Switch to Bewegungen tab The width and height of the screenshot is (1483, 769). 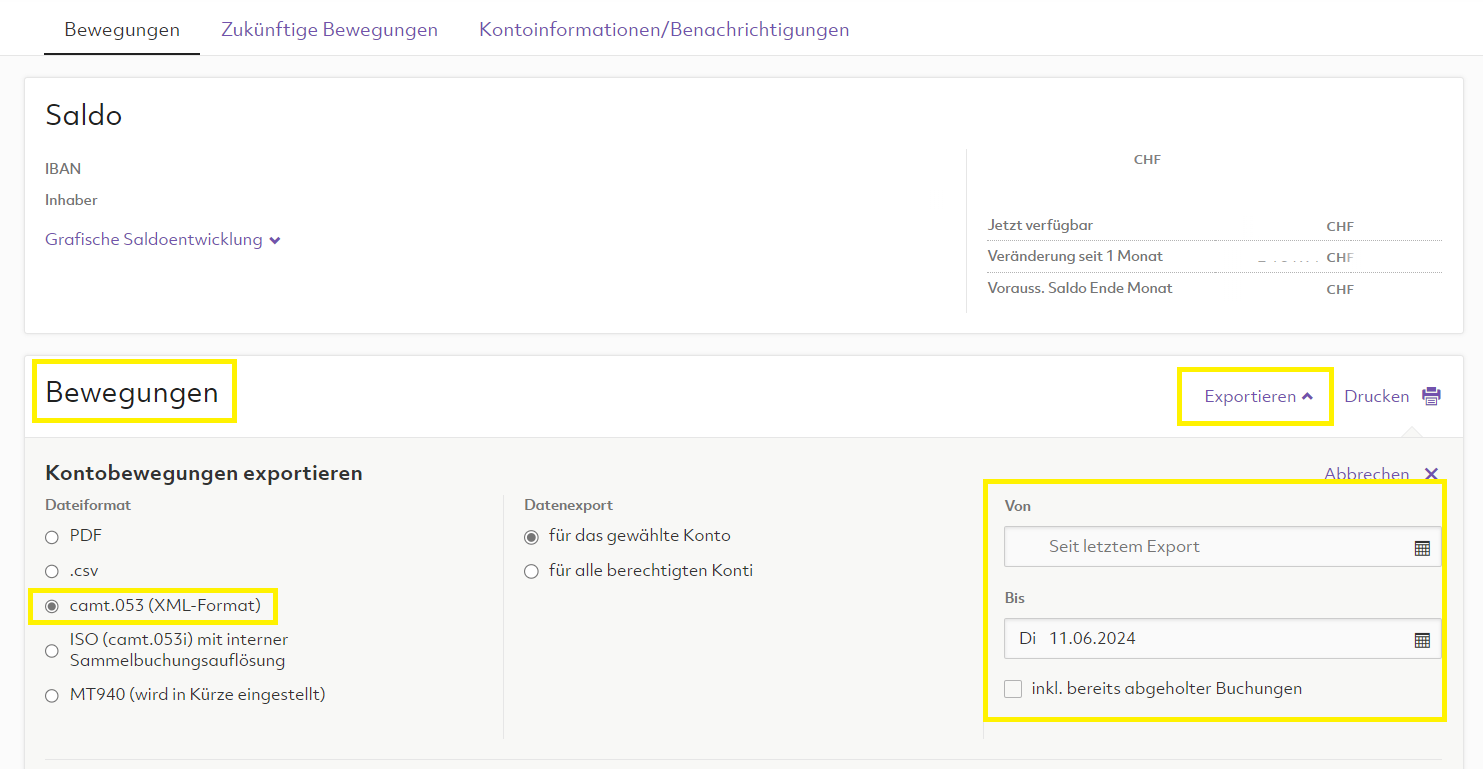(122, 30)
